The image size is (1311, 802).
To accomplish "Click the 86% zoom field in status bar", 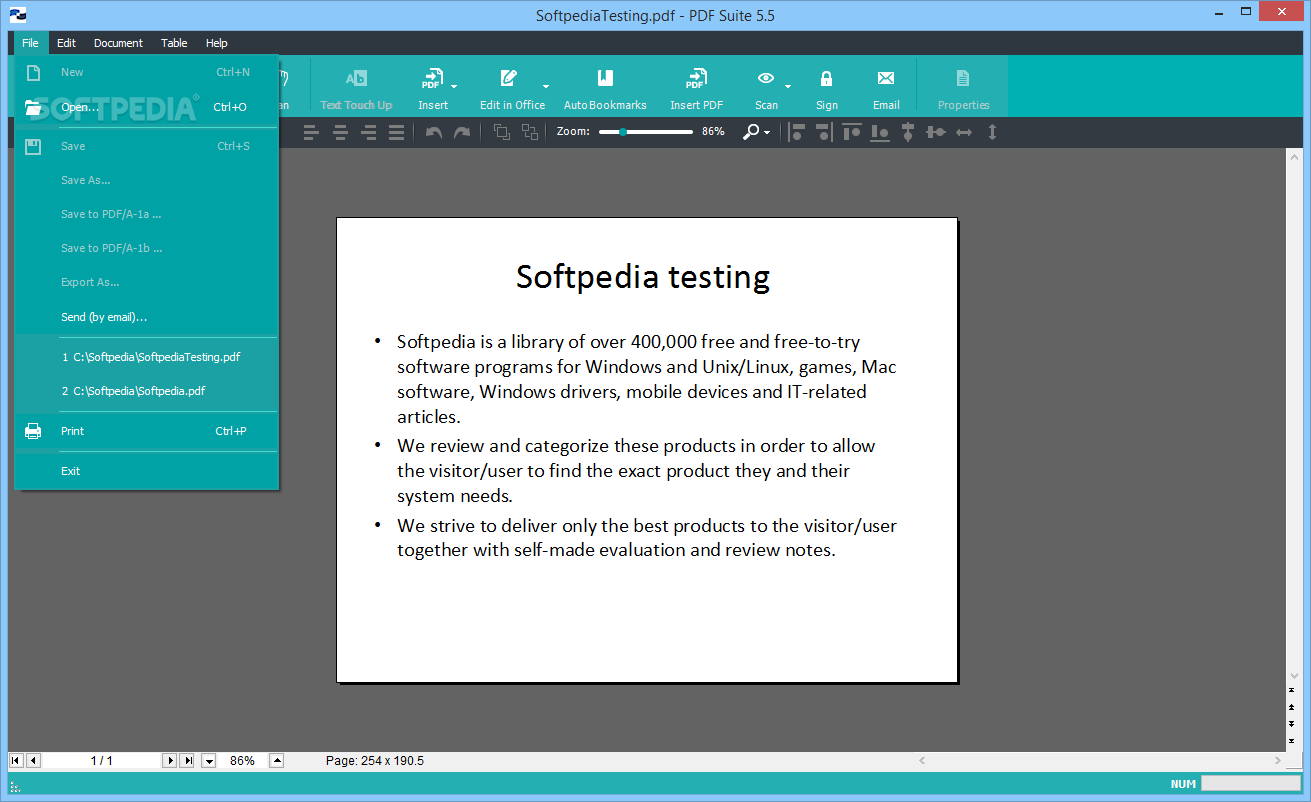I will (243, 761).
